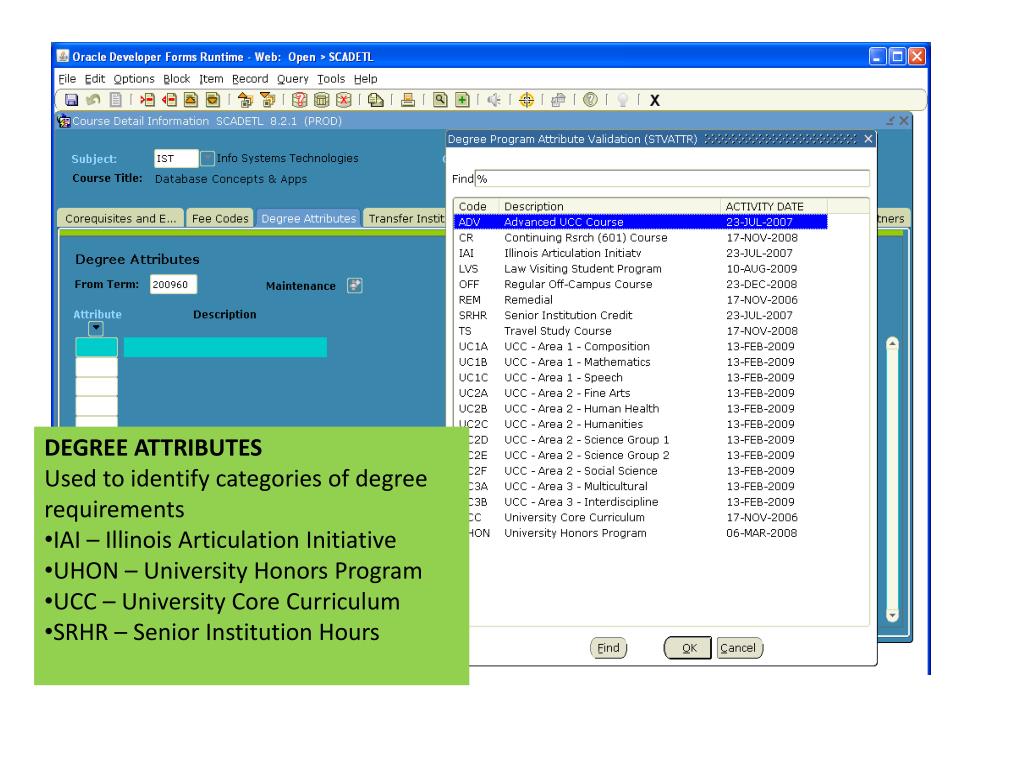Open the Record menu
Screen dimensions: 1024x768
(250, 79)
